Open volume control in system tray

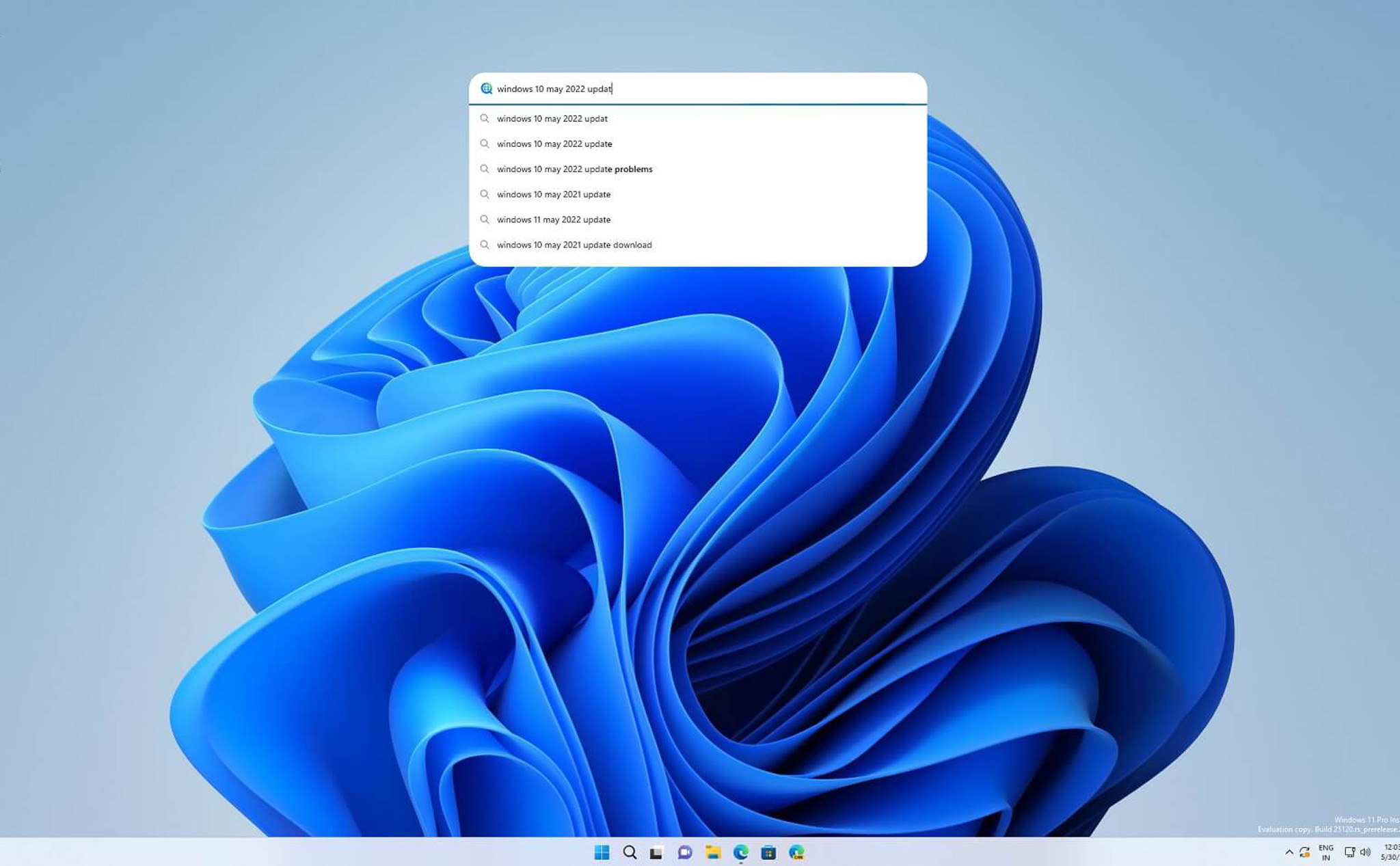tap(1365, 852)
